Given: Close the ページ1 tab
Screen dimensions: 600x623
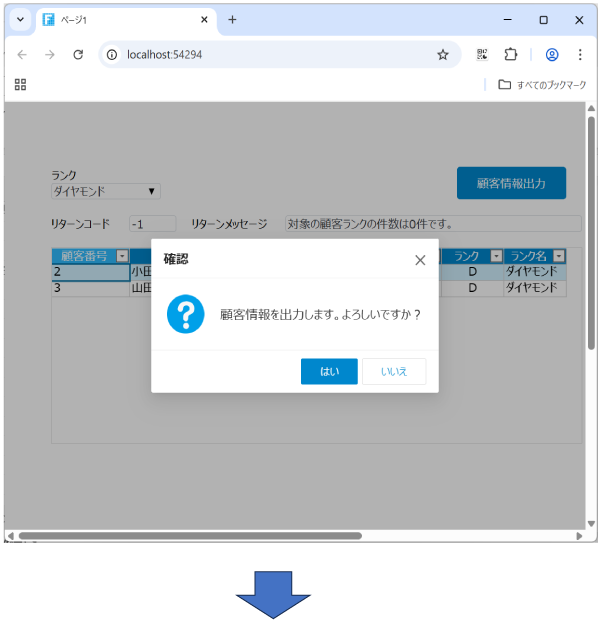Looking at the screenshot, I should [x=204, y=19].
